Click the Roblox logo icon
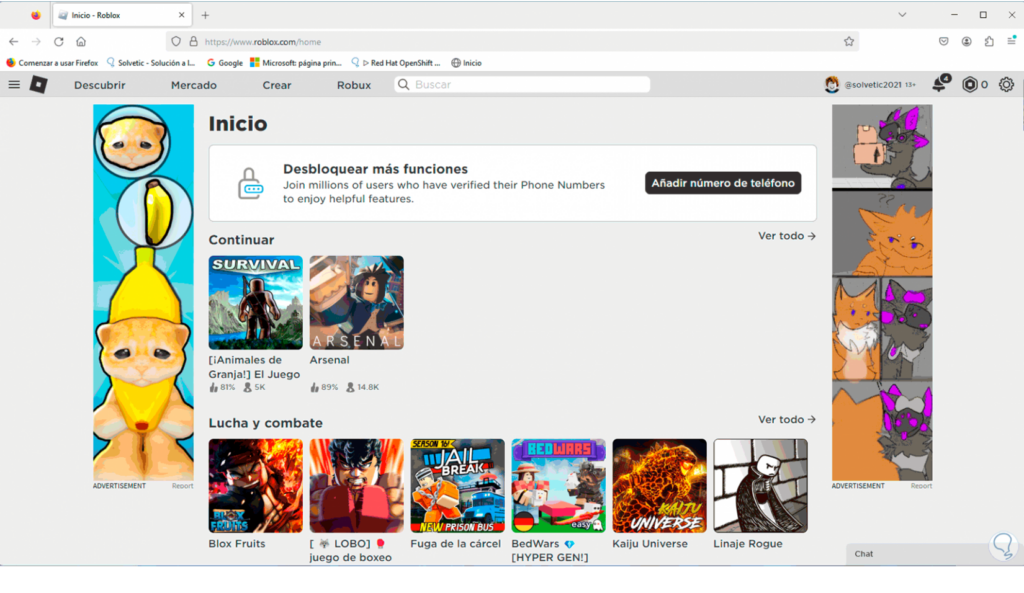Viewport: 1024px width, 593px height. click(38, 85)
